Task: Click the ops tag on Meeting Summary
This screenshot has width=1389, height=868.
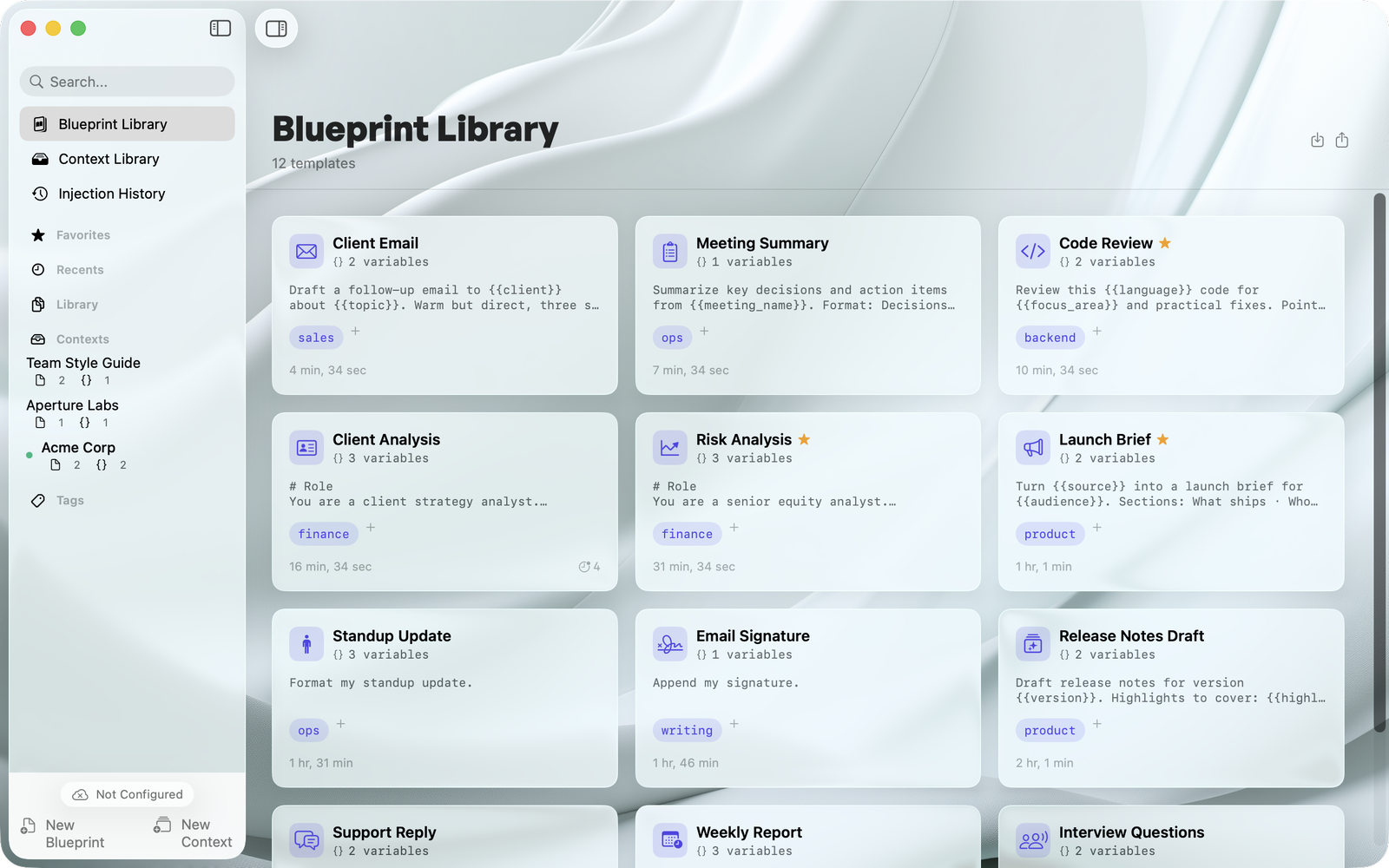Action: (x=672, y=338)
